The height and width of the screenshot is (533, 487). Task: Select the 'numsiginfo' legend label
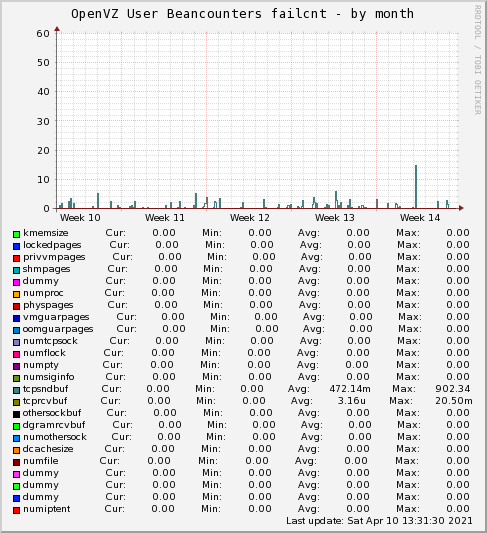(x=49, y=377)
